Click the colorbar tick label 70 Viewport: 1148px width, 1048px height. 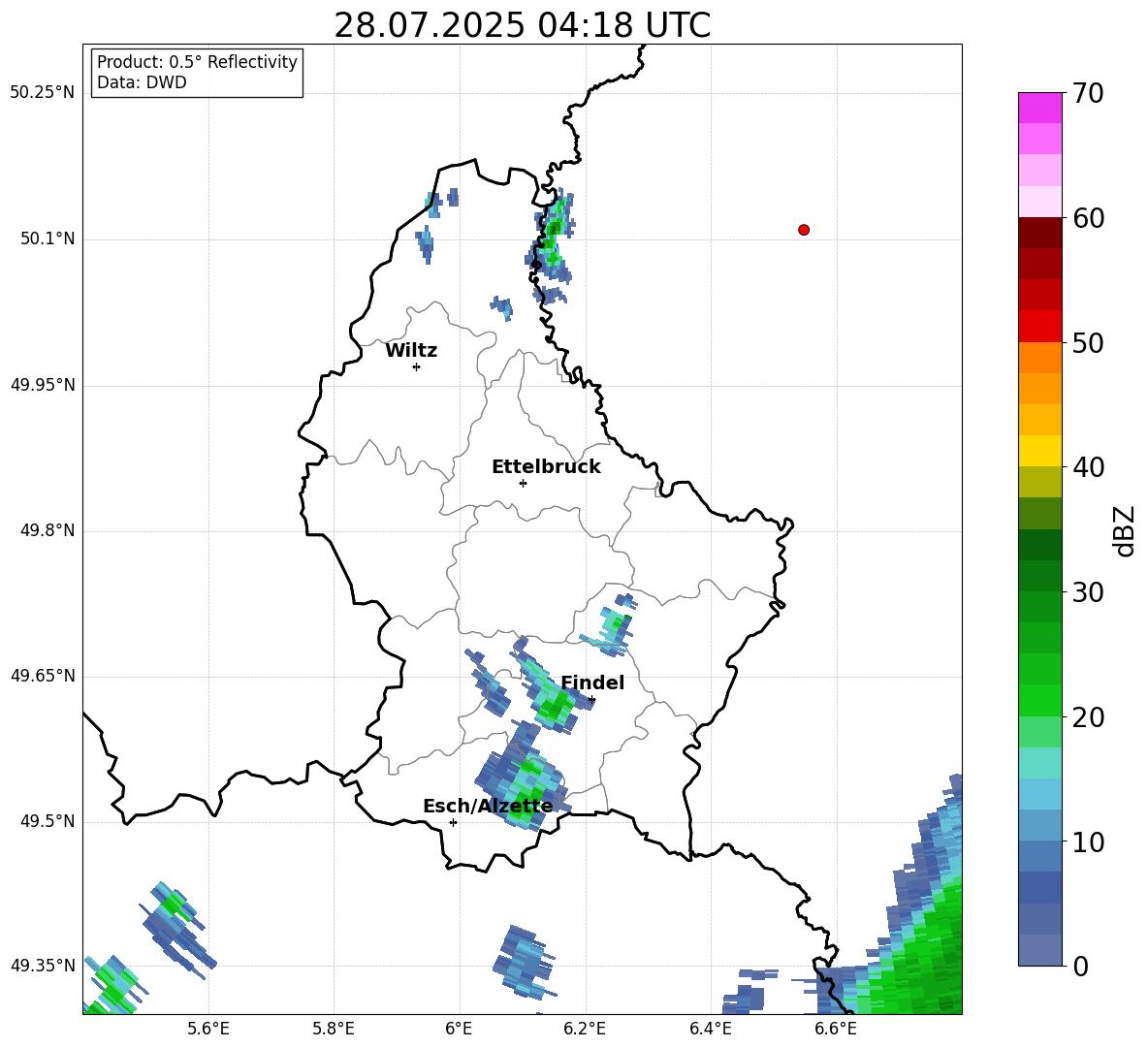pos(1089,93)
